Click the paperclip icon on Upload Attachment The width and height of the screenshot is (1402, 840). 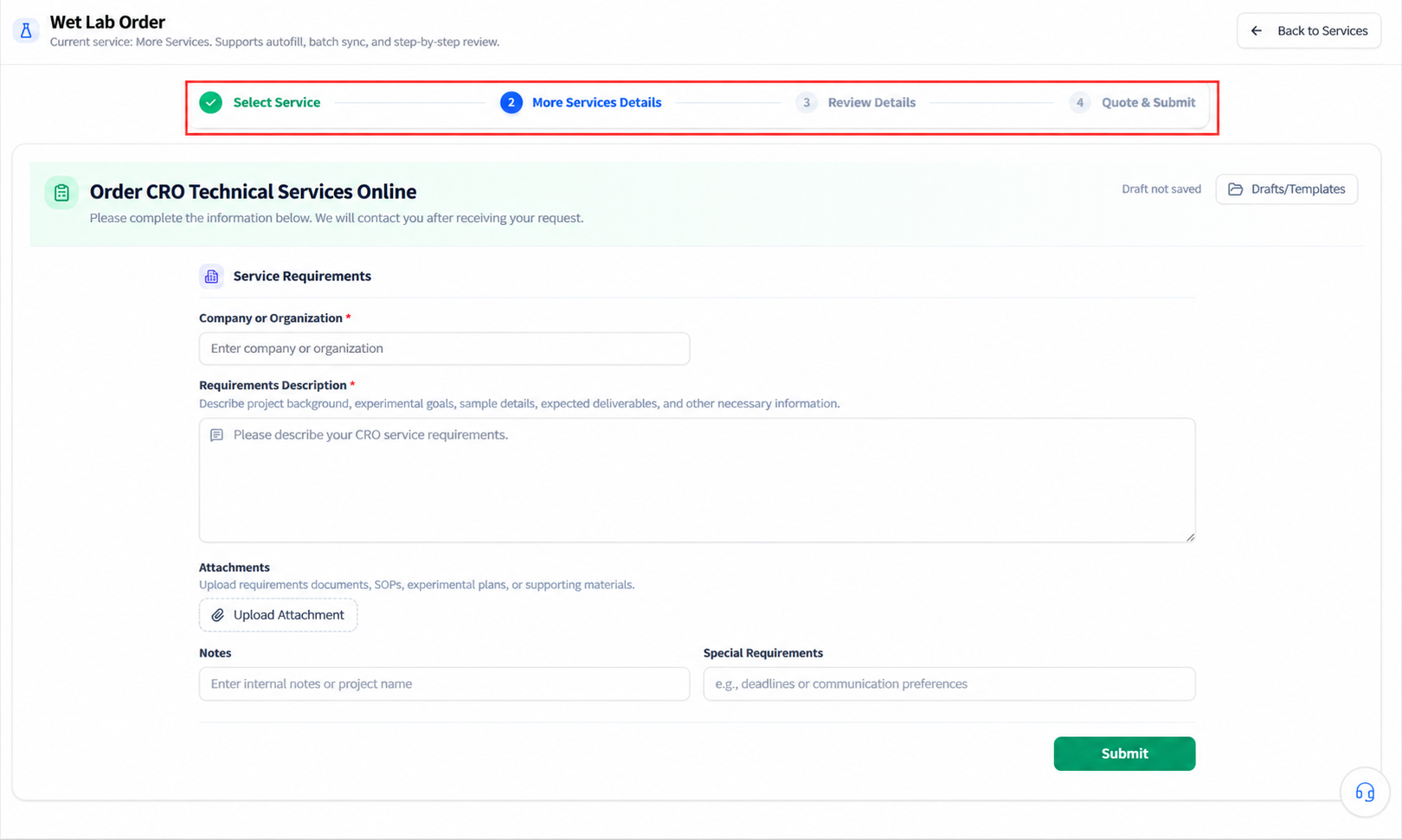coord(218,615)
